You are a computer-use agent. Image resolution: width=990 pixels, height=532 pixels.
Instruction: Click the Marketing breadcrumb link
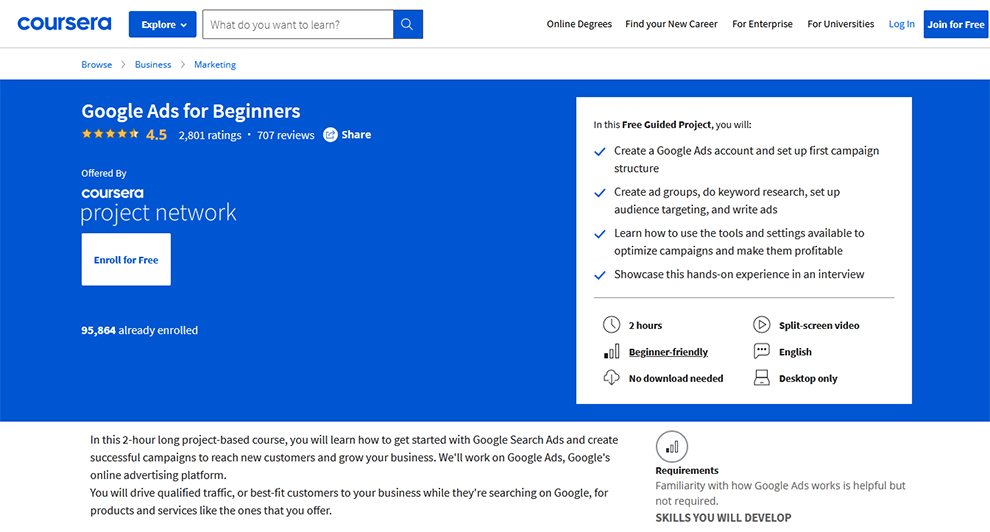point(215,65)
